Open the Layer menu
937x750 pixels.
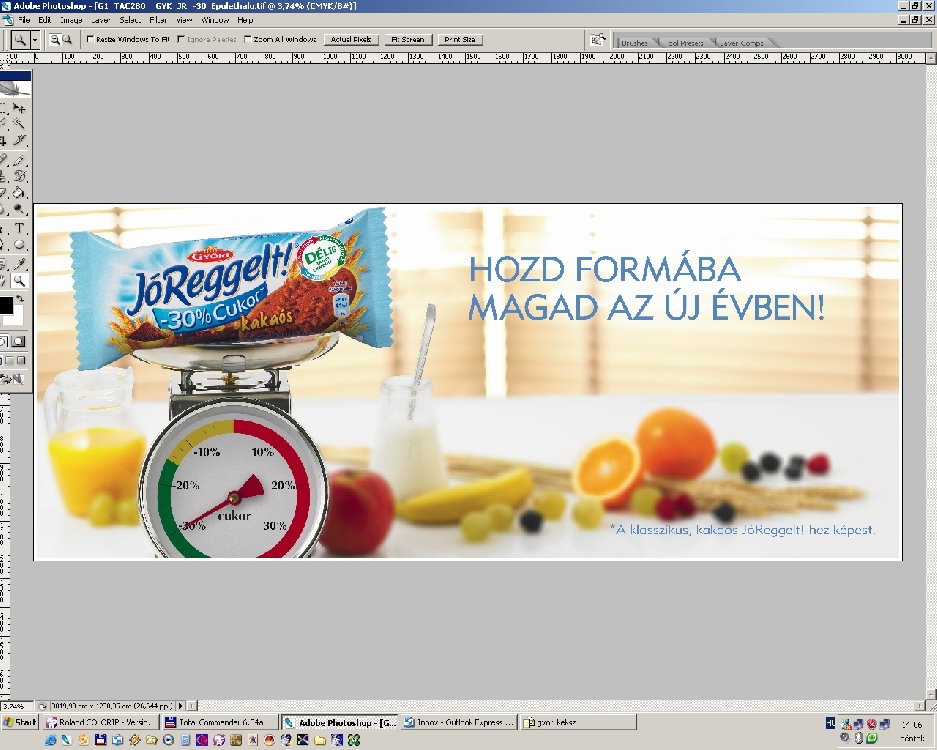pos(100,20)
